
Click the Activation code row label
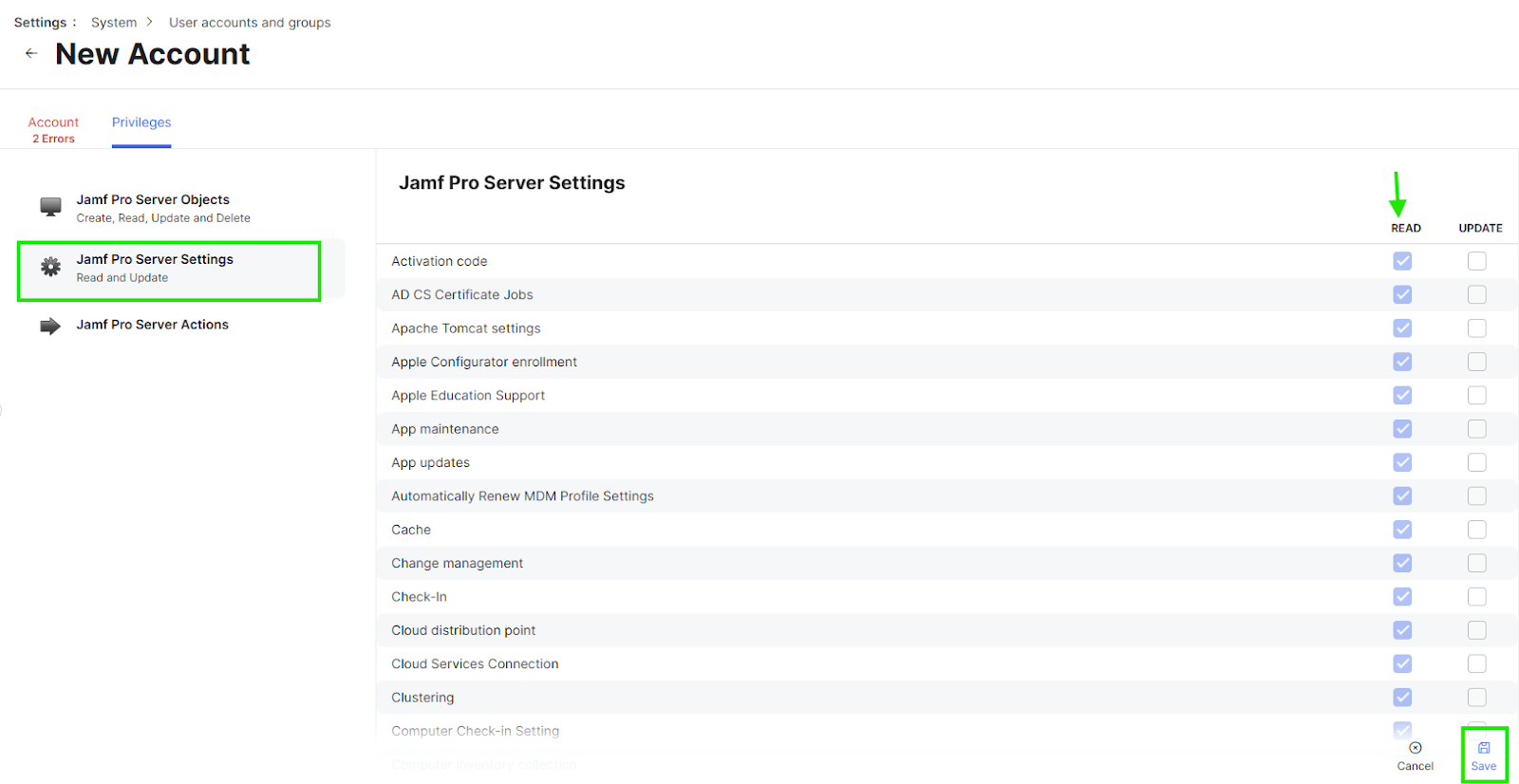click(x=440, y=261)
